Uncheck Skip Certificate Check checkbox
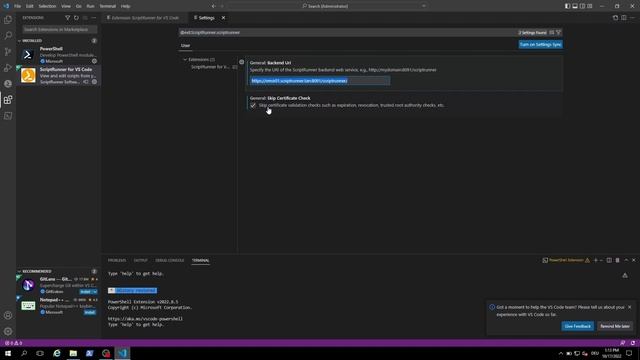 [x=253, y=105]
